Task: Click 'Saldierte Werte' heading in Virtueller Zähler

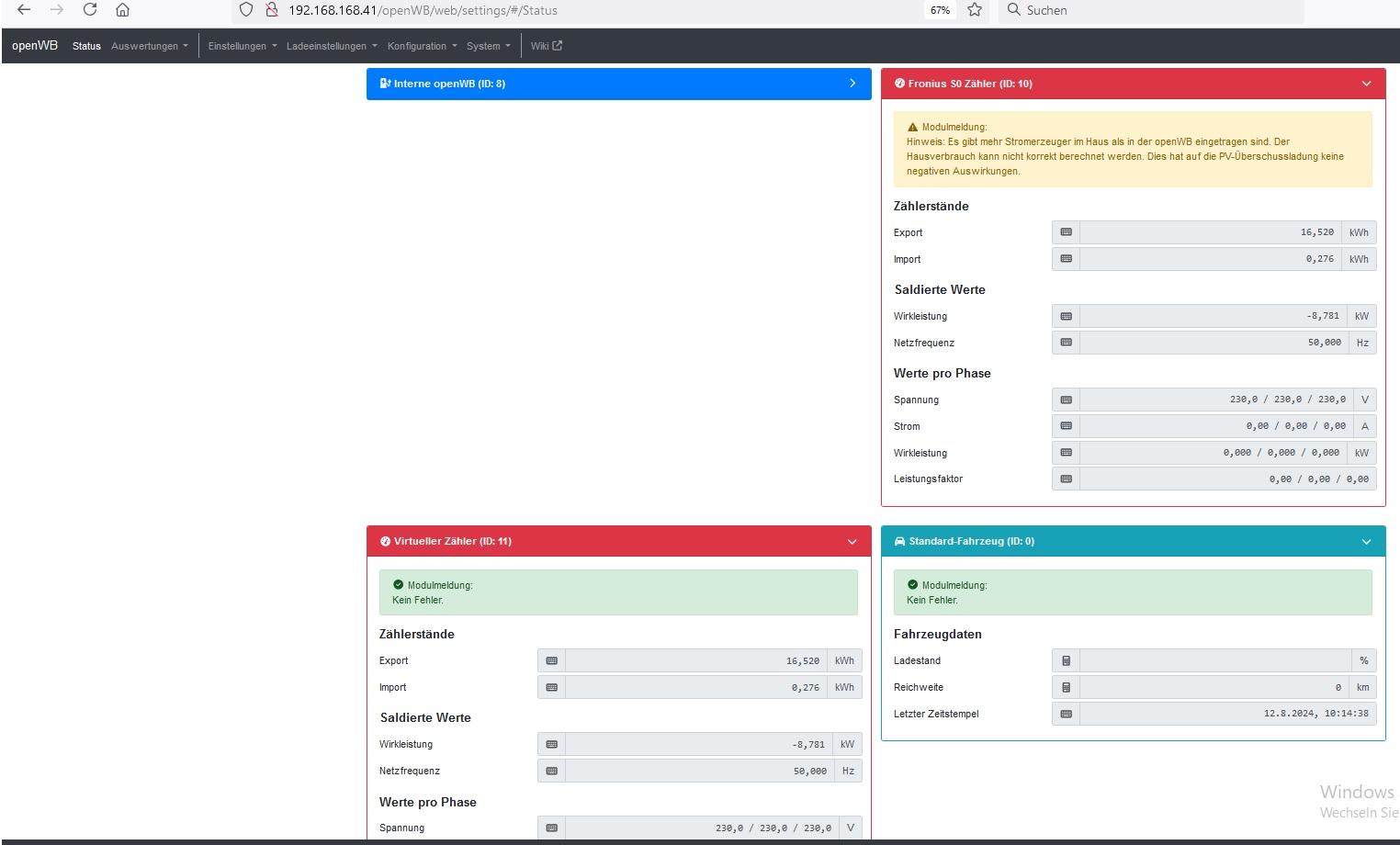Action: pos(425,717)
